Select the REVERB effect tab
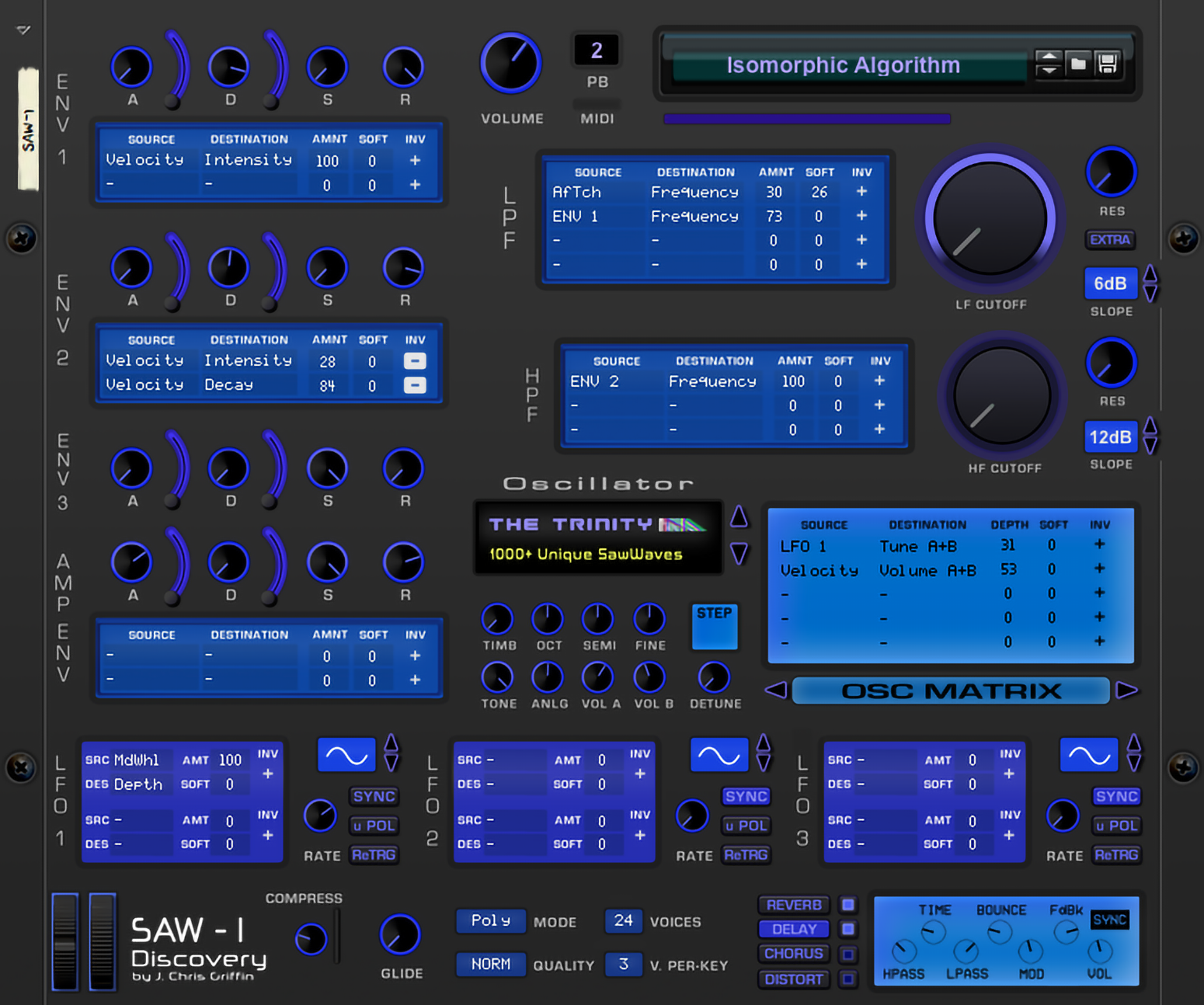This screenshot has width=1204, height=1005. coord(794,905)
